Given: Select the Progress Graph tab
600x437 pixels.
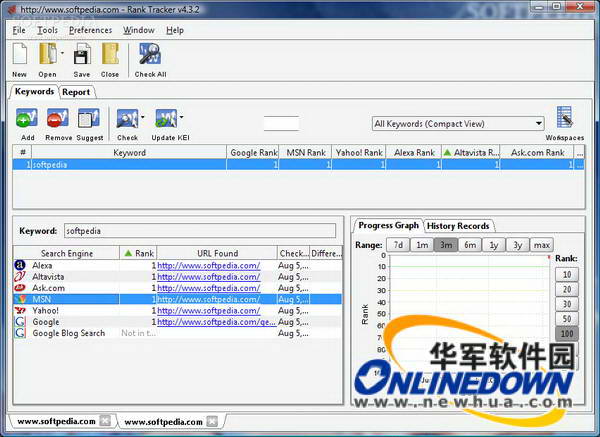Looking at the screenshot, I should coord(388,225).
